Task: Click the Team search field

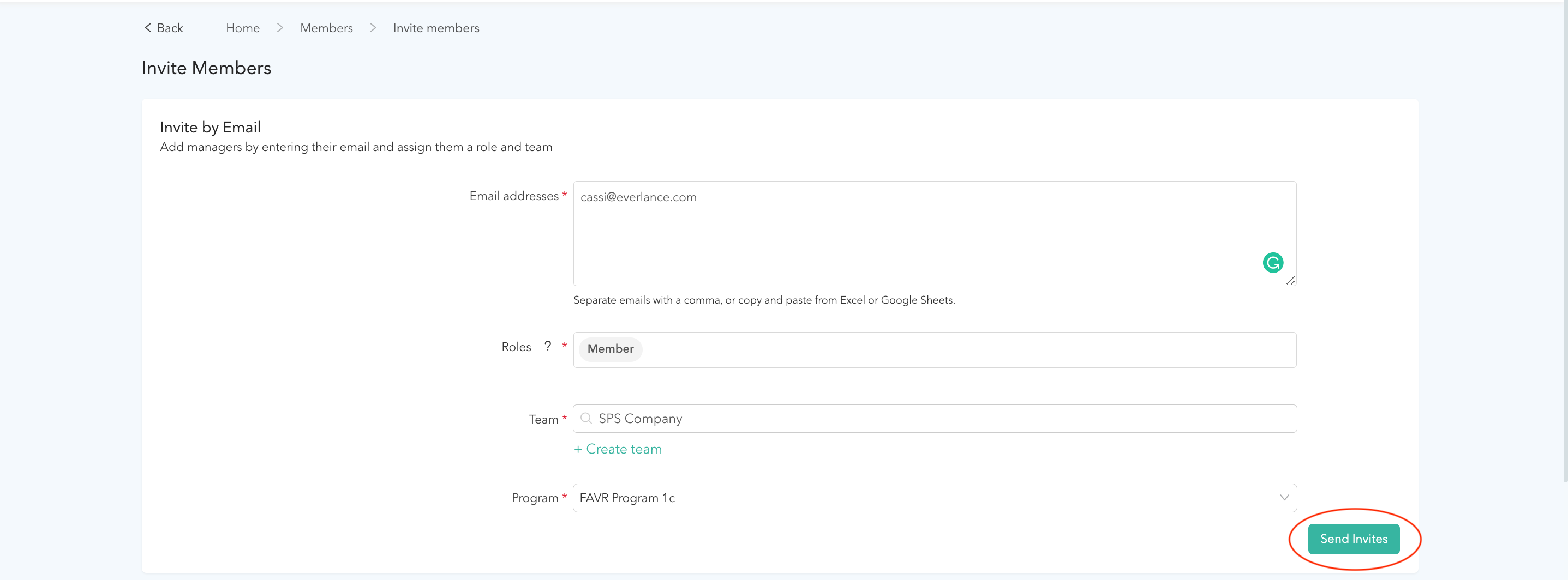Action: point(935,418)
